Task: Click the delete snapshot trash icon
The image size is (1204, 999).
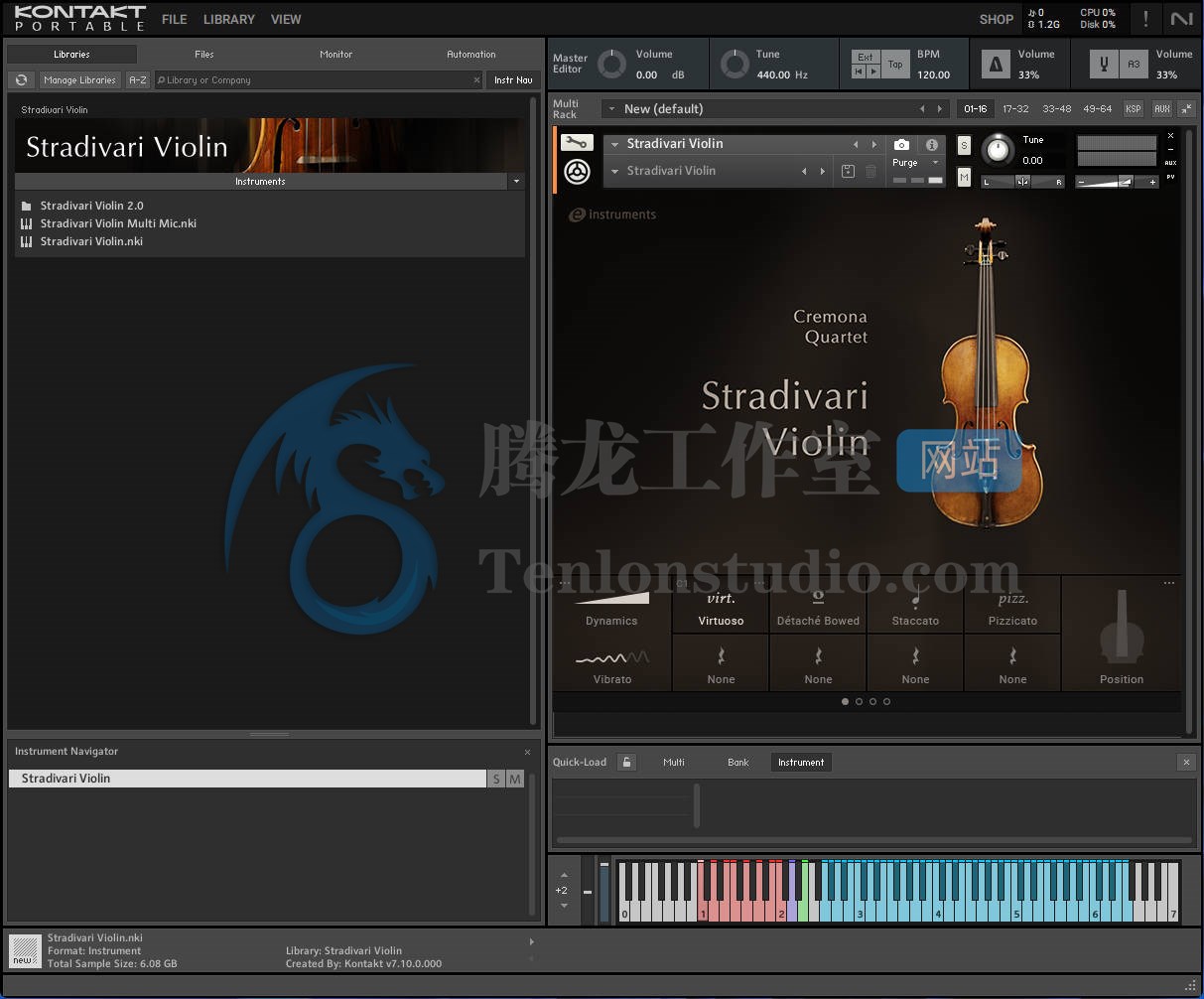Action: click(x=870, y=171)
